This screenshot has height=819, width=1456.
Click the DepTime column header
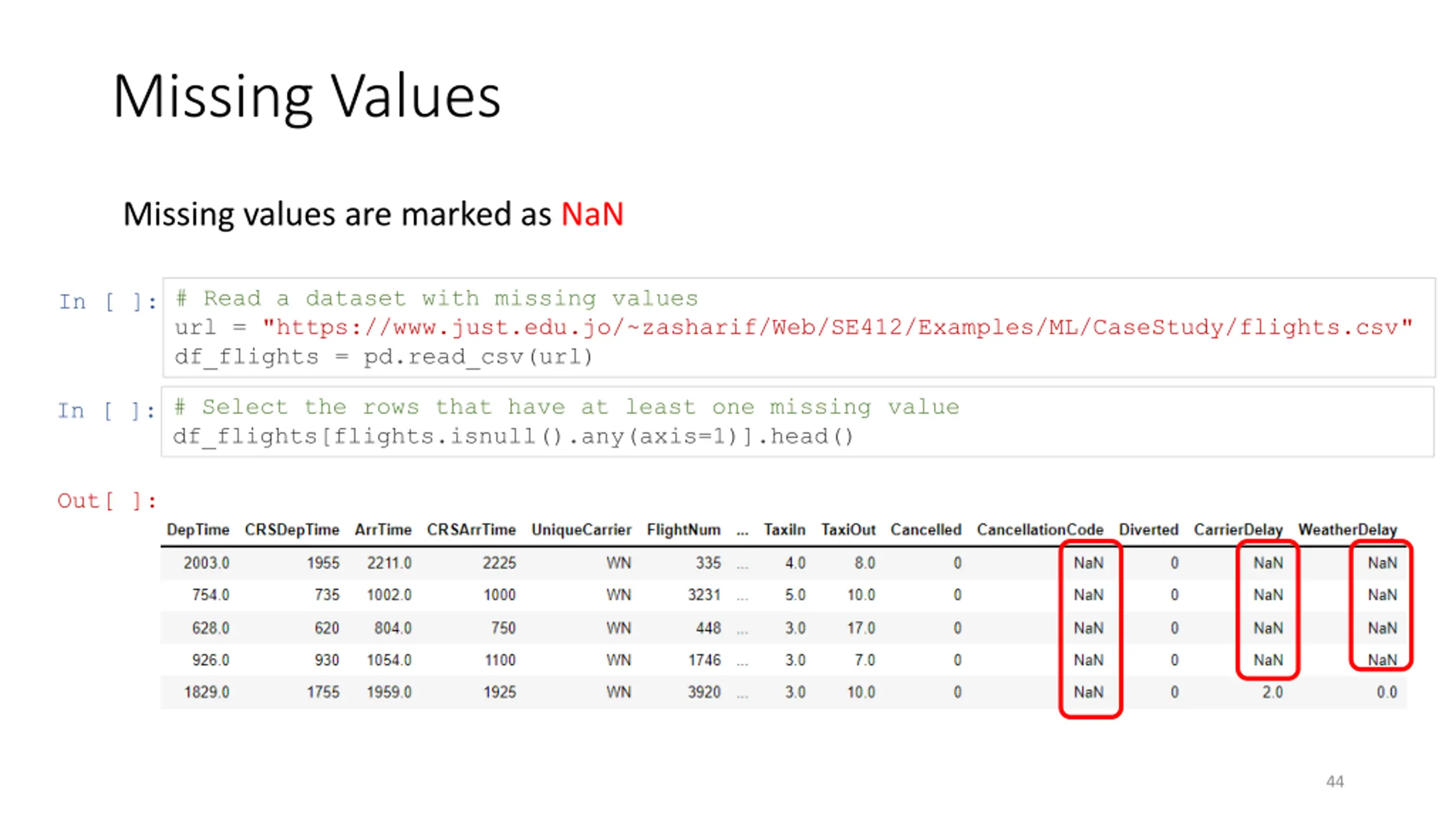pos(198,530)
